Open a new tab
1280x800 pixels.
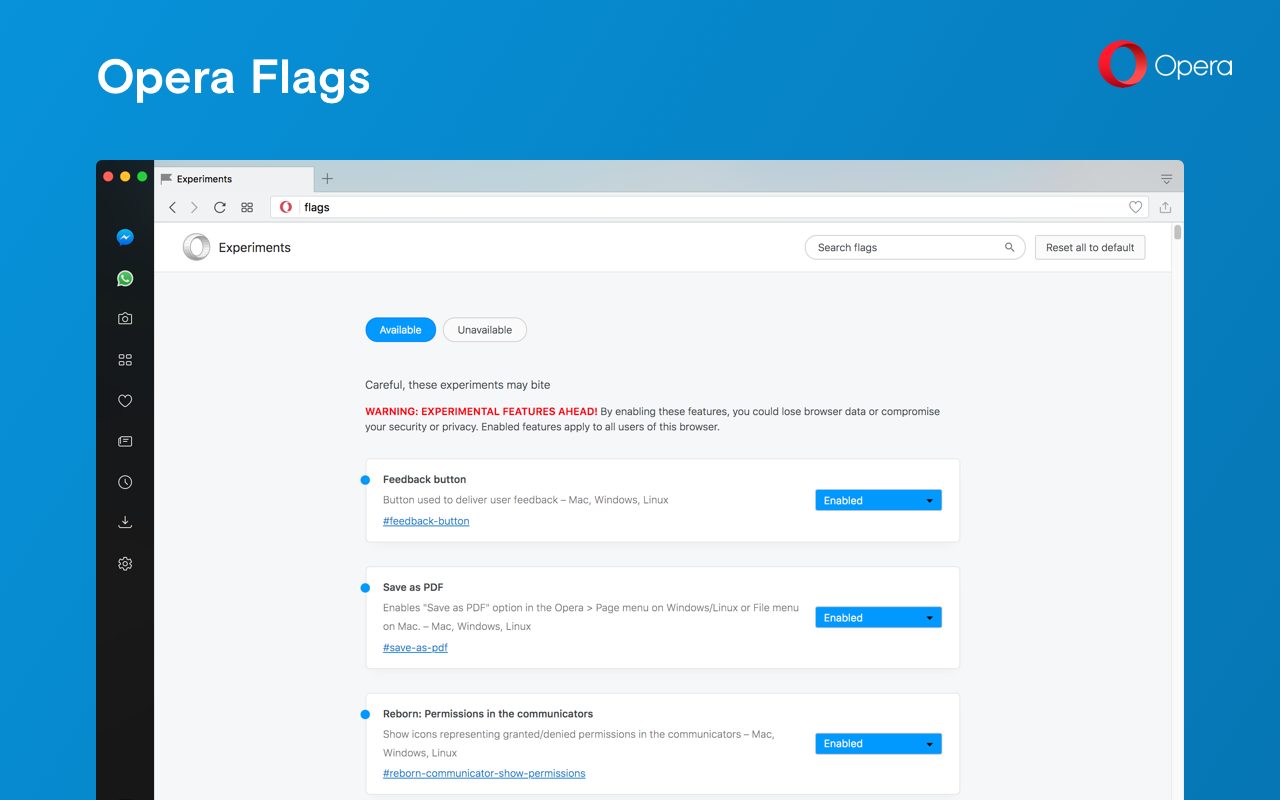point(327,178)
